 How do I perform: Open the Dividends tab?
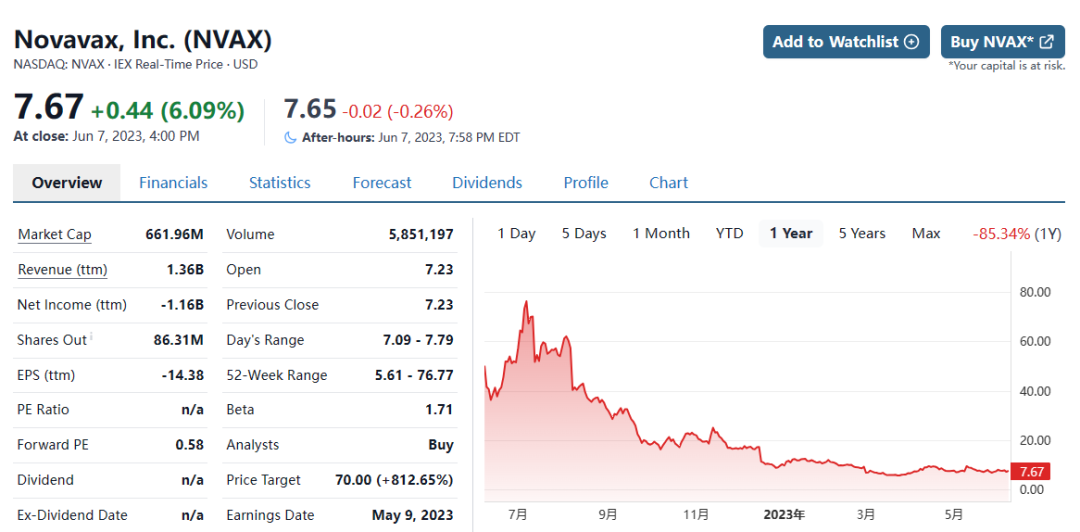pyautogui.click(x=487, y=183)
